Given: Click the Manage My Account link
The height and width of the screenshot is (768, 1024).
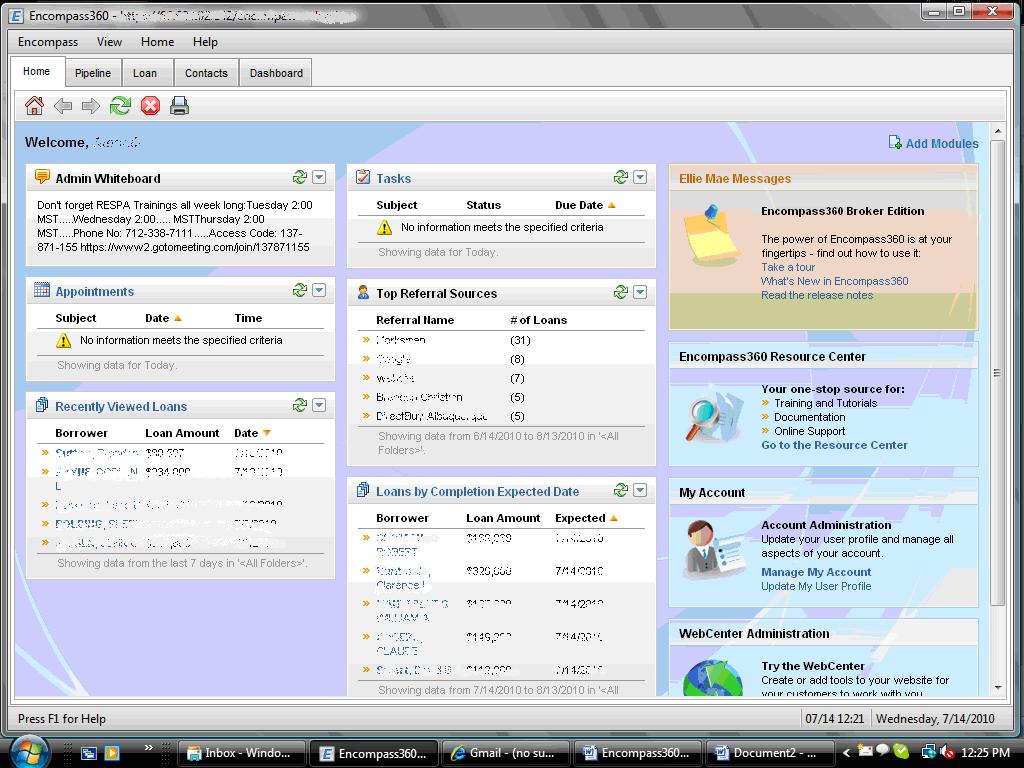Looking at the screenshot, I should tap(816, 572).
